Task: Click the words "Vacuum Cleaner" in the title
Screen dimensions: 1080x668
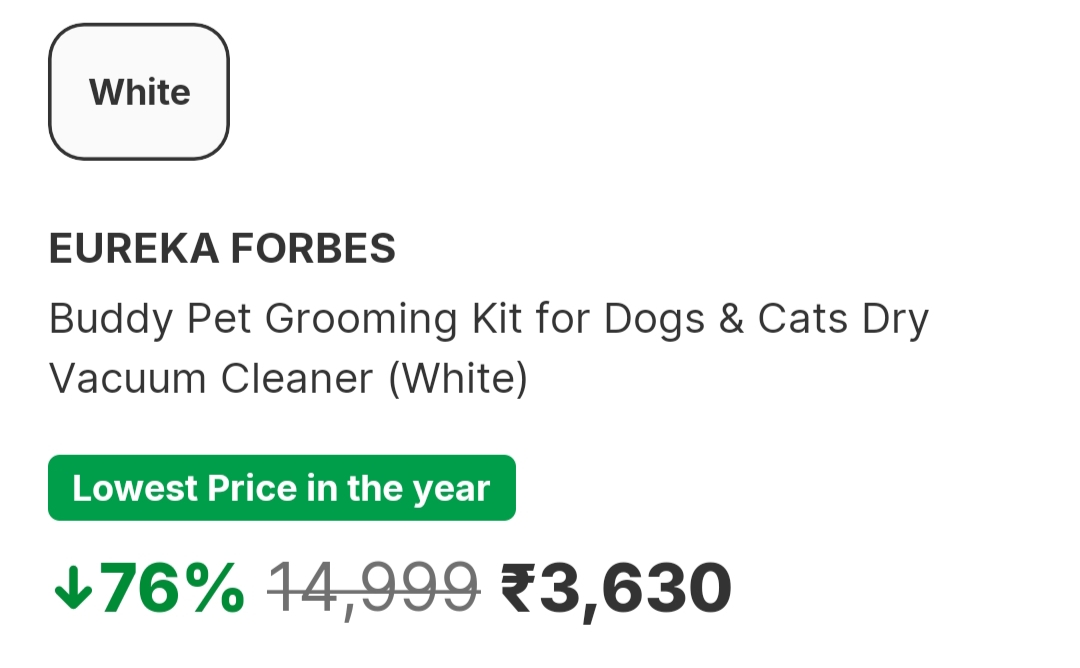Action: click(x=211, y=380)
